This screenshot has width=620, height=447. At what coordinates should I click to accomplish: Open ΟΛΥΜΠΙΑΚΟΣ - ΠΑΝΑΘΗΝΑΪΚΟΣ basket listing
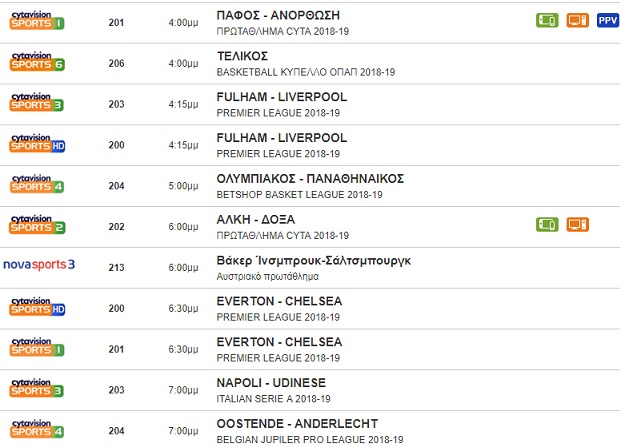(x=310, y=178)
